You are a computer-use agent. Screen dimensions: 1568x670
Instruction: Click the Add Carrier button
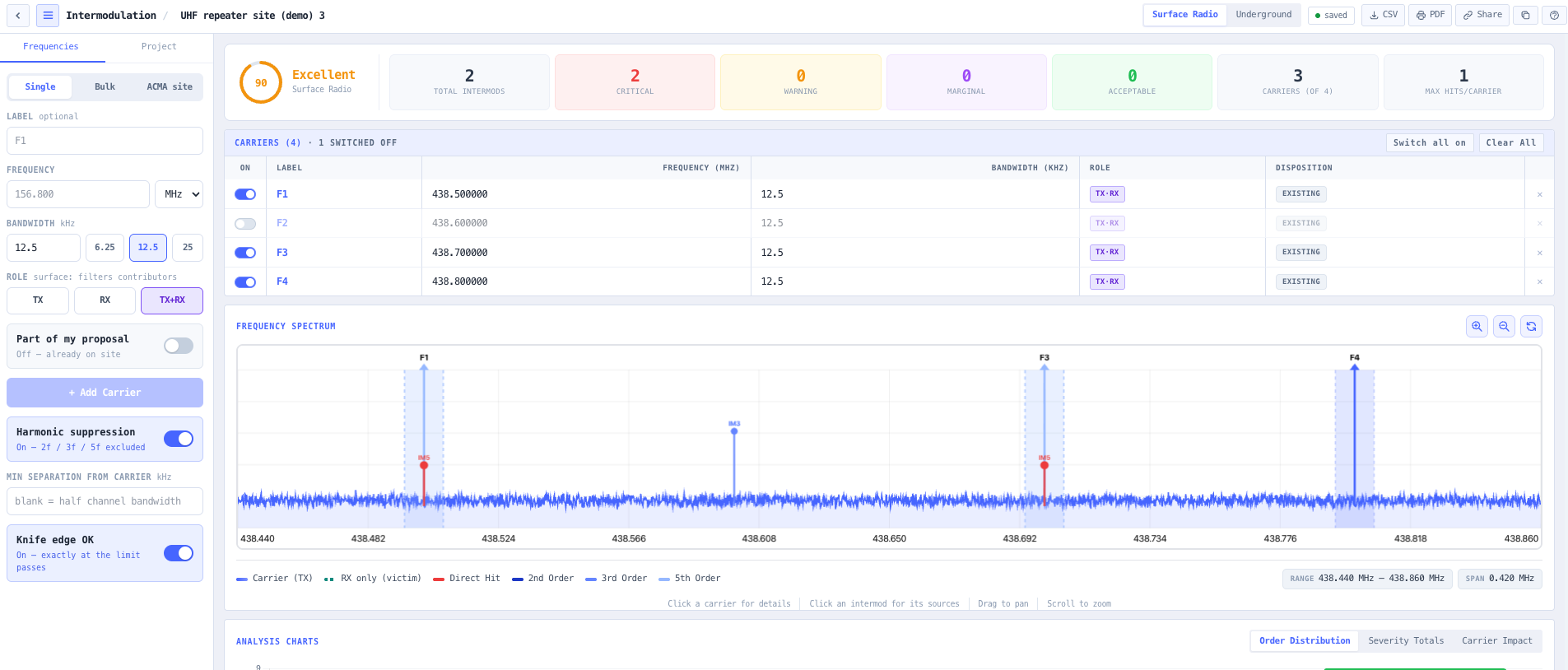point(105,393)
